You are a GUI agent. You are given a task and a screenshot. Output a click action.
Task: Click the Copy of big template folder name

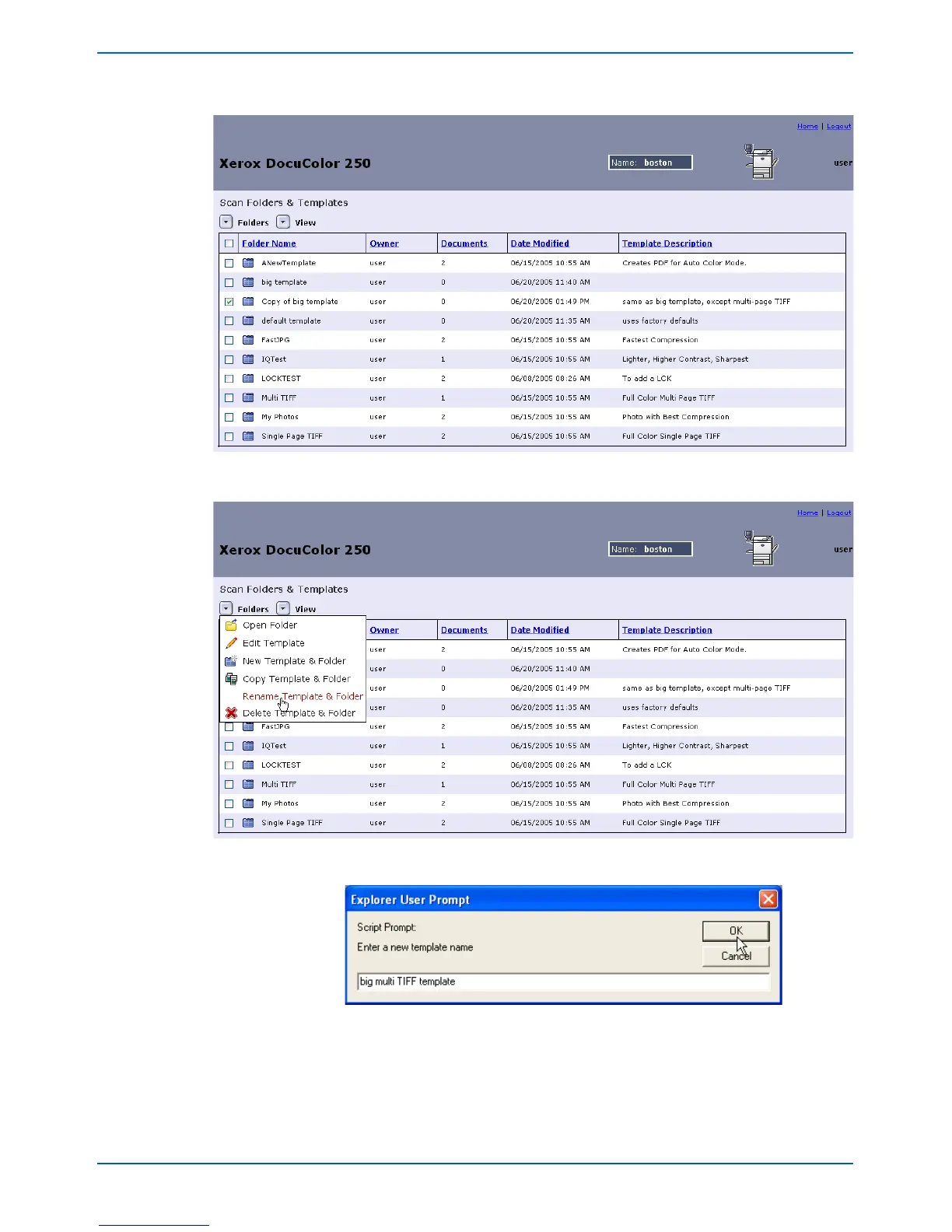(x=299, y=302)
